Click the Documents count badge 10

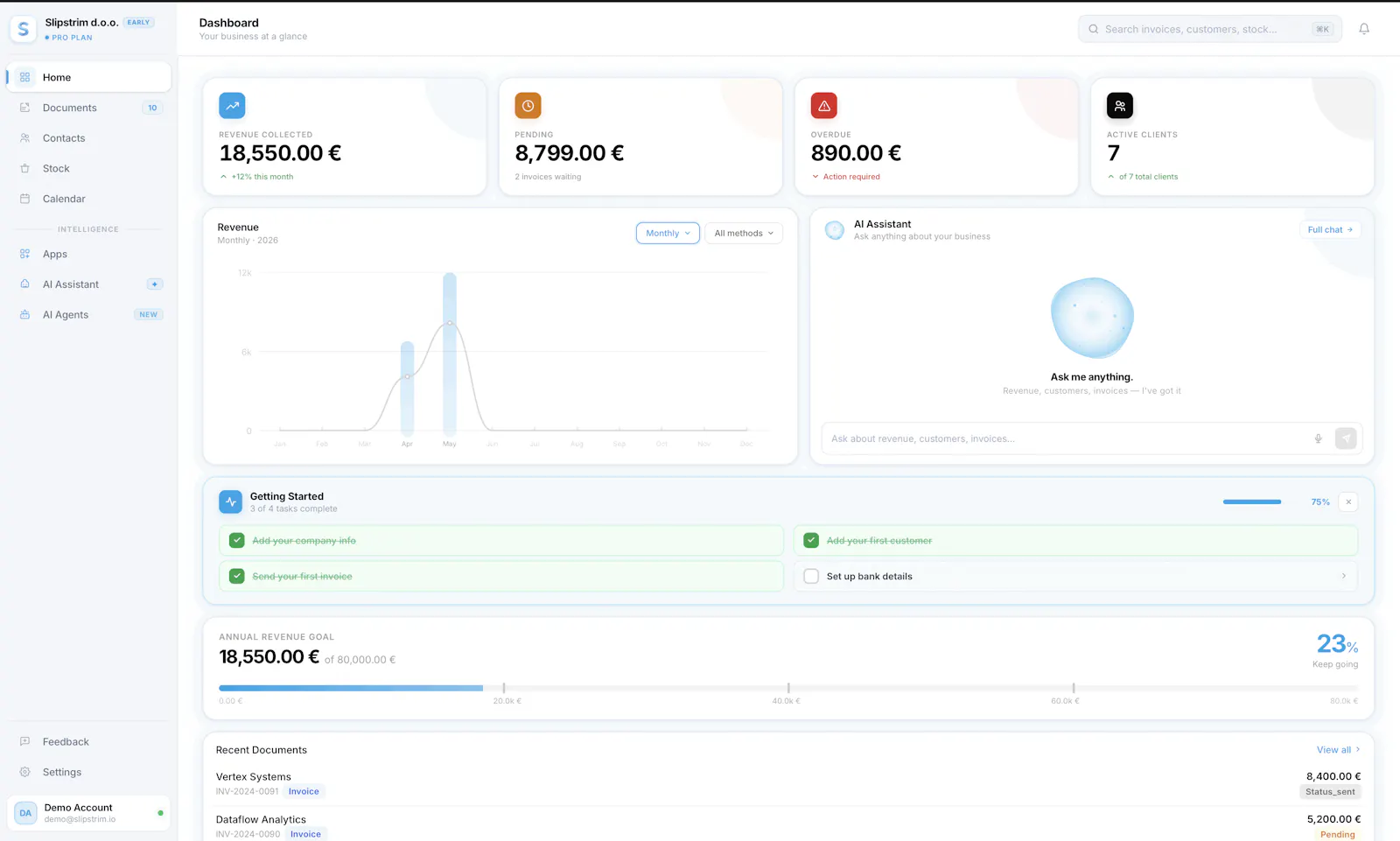point(152,108)
